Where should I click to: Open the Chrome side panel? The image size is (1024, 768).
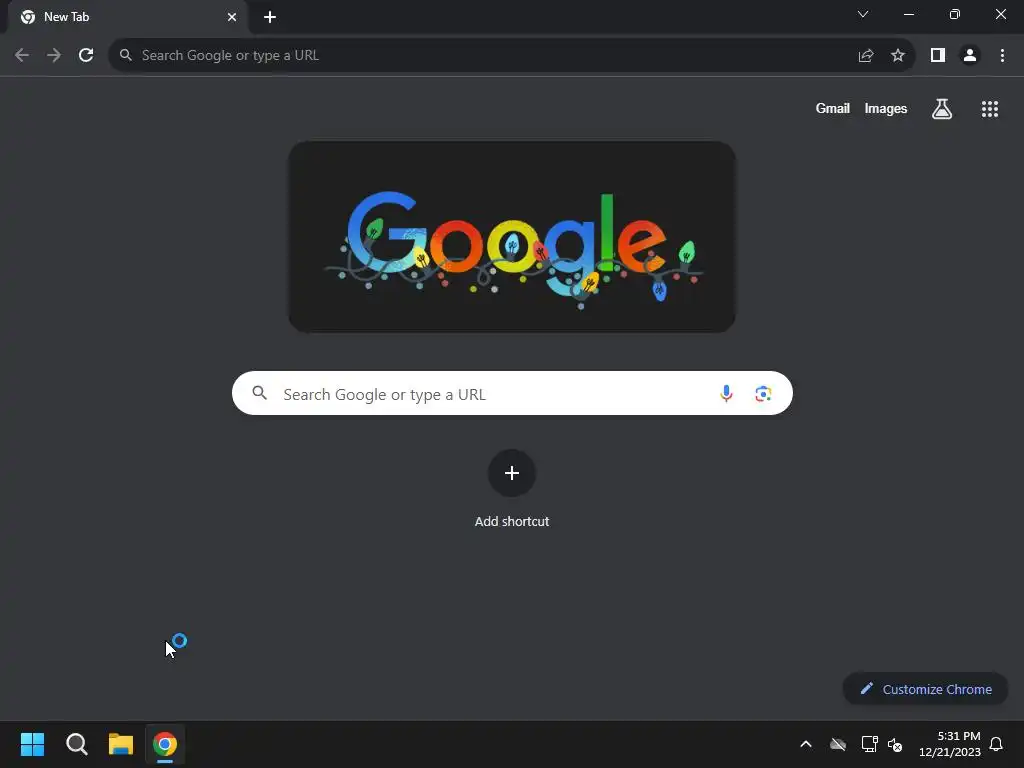[x=938, y=56]
